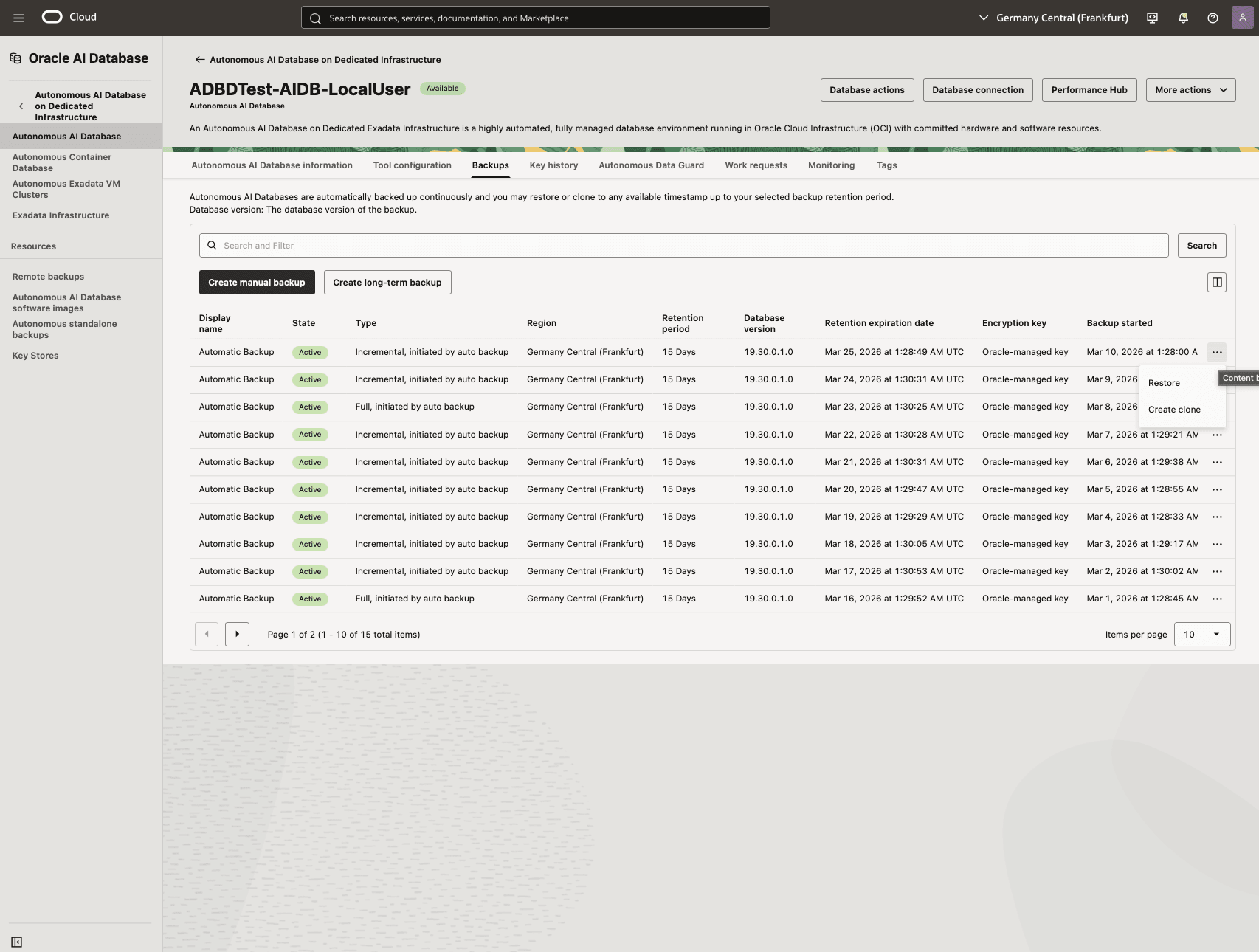Open the Key history tab
Viewport: 1259px width, 952px height.
pyautogui.click(x=553, y=165)
